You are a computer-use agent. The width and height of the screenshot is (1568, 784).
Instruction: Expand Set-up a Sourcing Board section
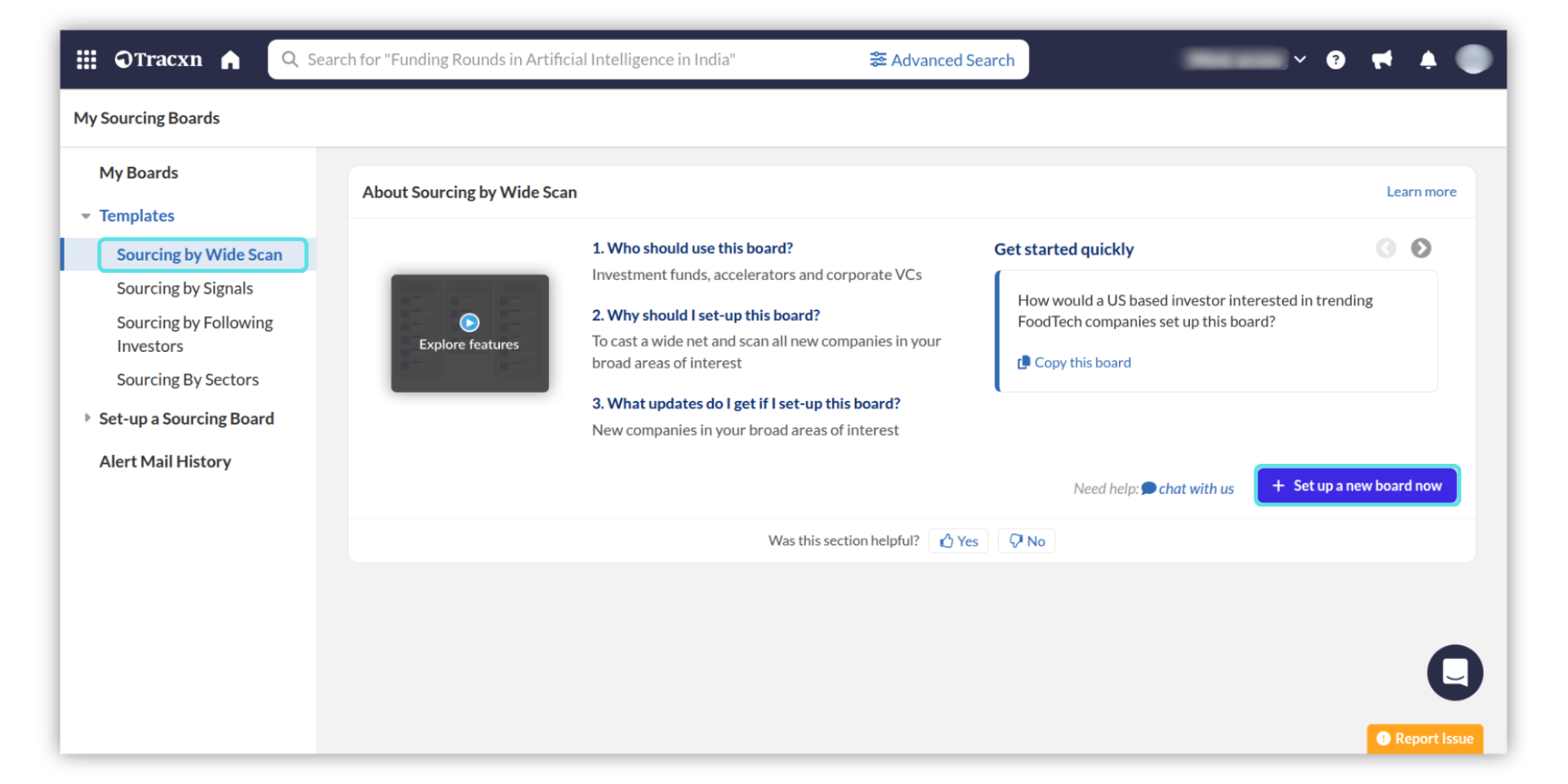[x=87, y=418]
